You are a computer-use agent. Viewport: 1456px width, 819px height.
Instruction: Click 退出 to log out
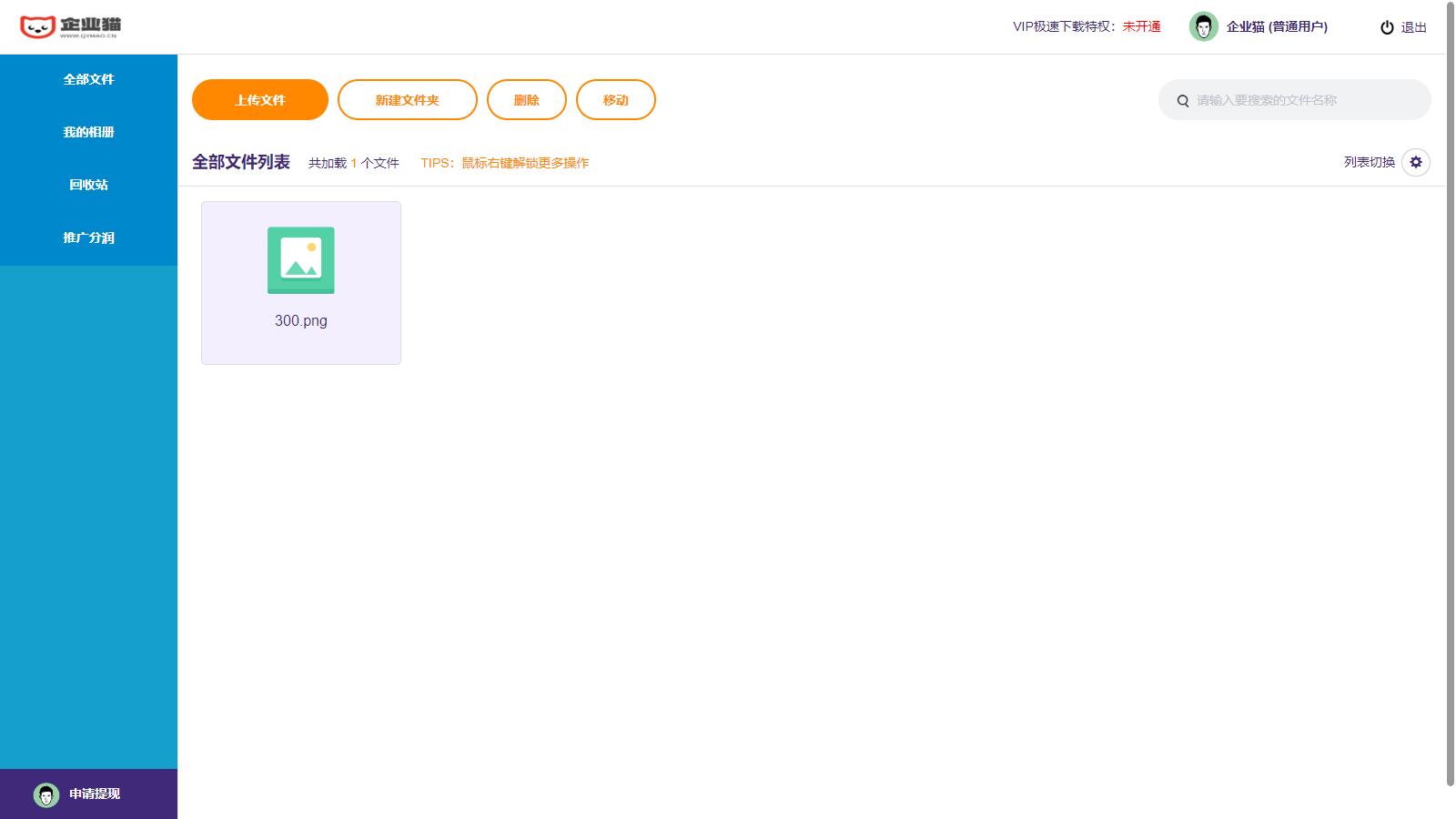pyautogui.click(x=1413, y=27)
